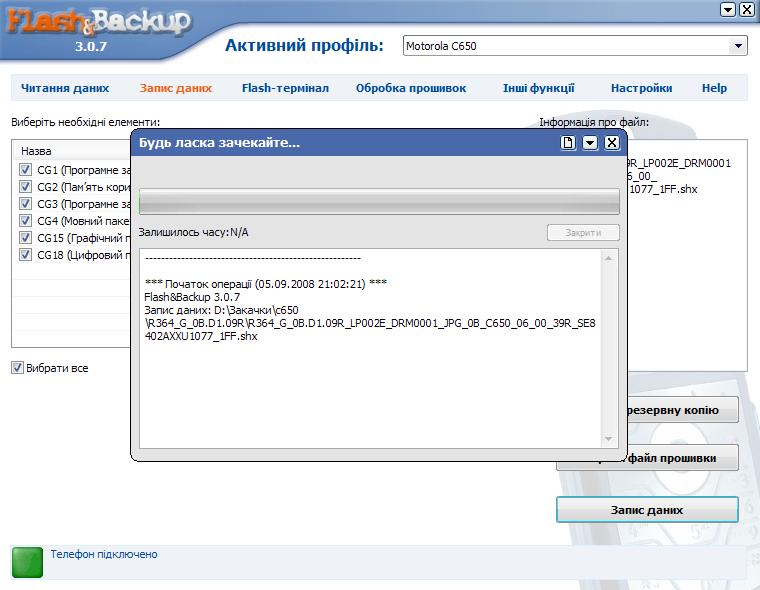Screen dimensions: 760x590
Task: Toggle the CG4 language pack checkbox
Action: click(25, 221)
